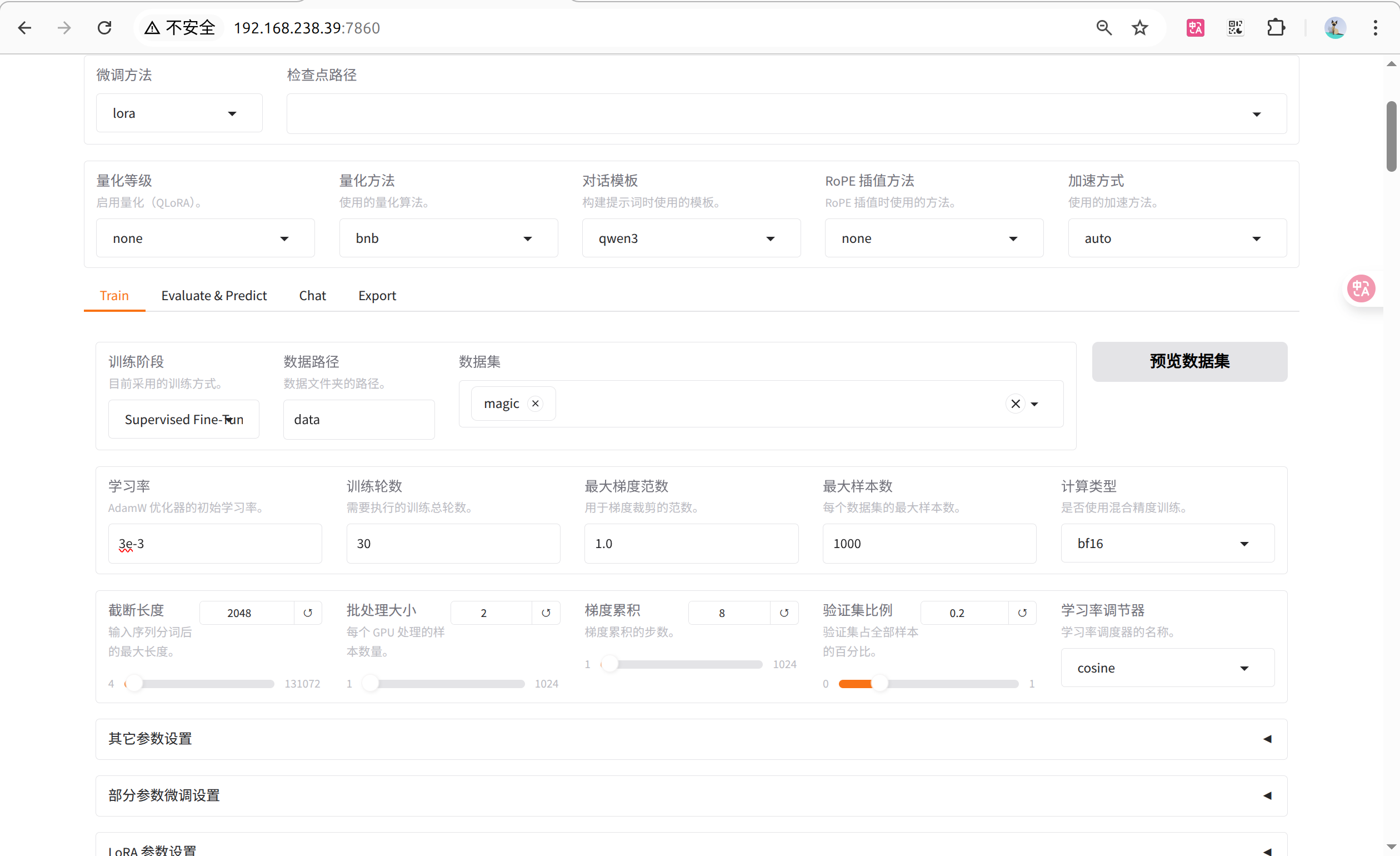Expand the 部分参数微调设置 section
Screen dimensions: 1400x856
pos(691,795)
